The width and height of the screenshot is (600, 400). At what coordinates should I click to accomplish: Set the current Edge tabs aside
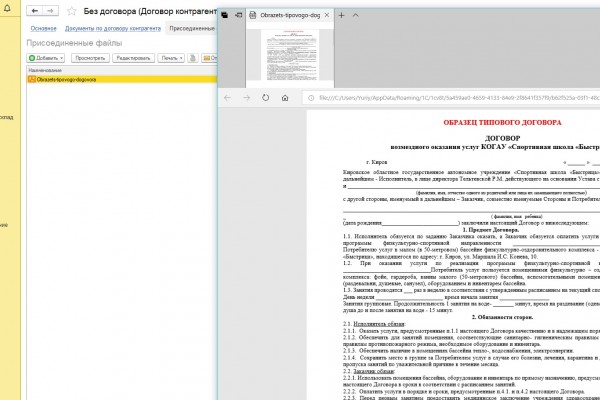(x=238, y=15)
